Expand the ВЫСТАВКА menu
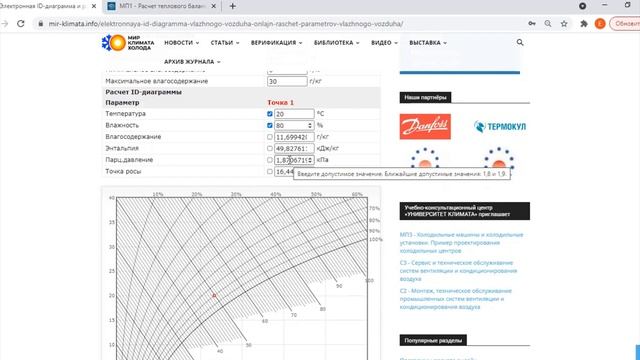Viewport: 640px width, 360px height. (428, 42)
